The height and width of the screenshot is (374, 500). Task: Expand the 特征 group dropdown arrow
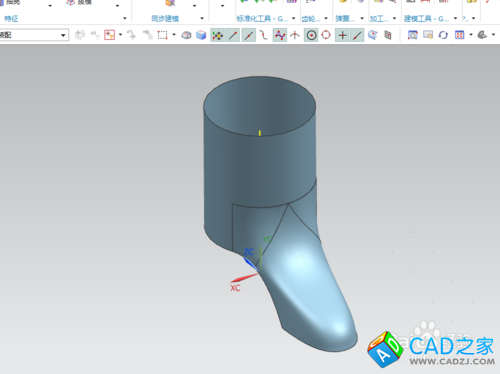tap(125, 18)
